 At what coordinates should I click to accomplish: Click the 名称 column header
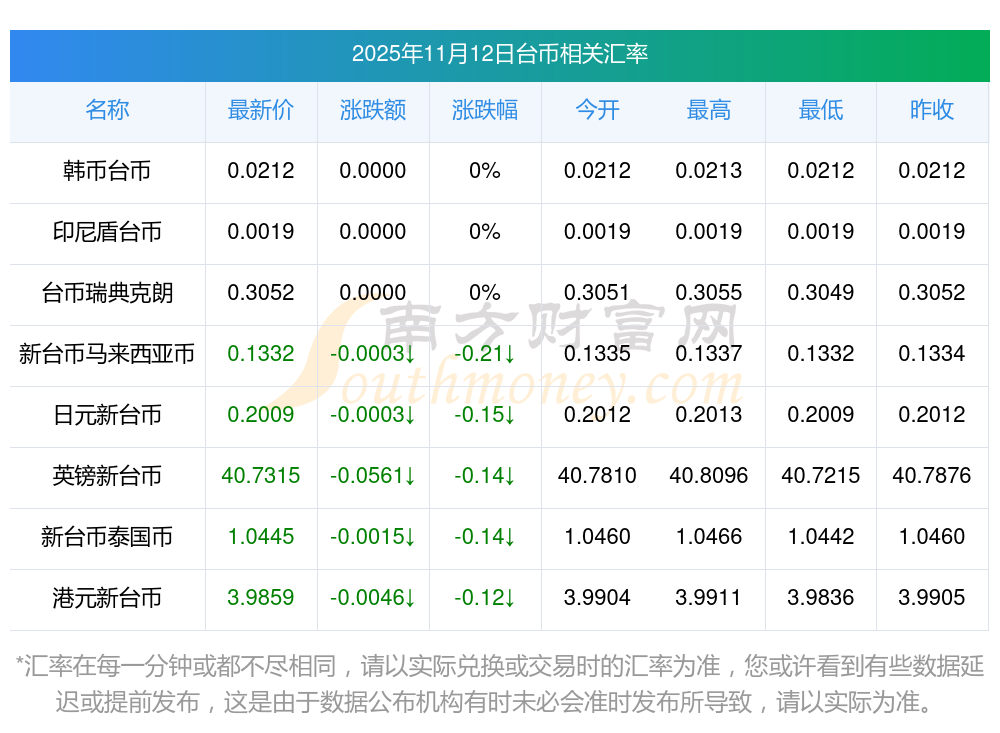107,111
